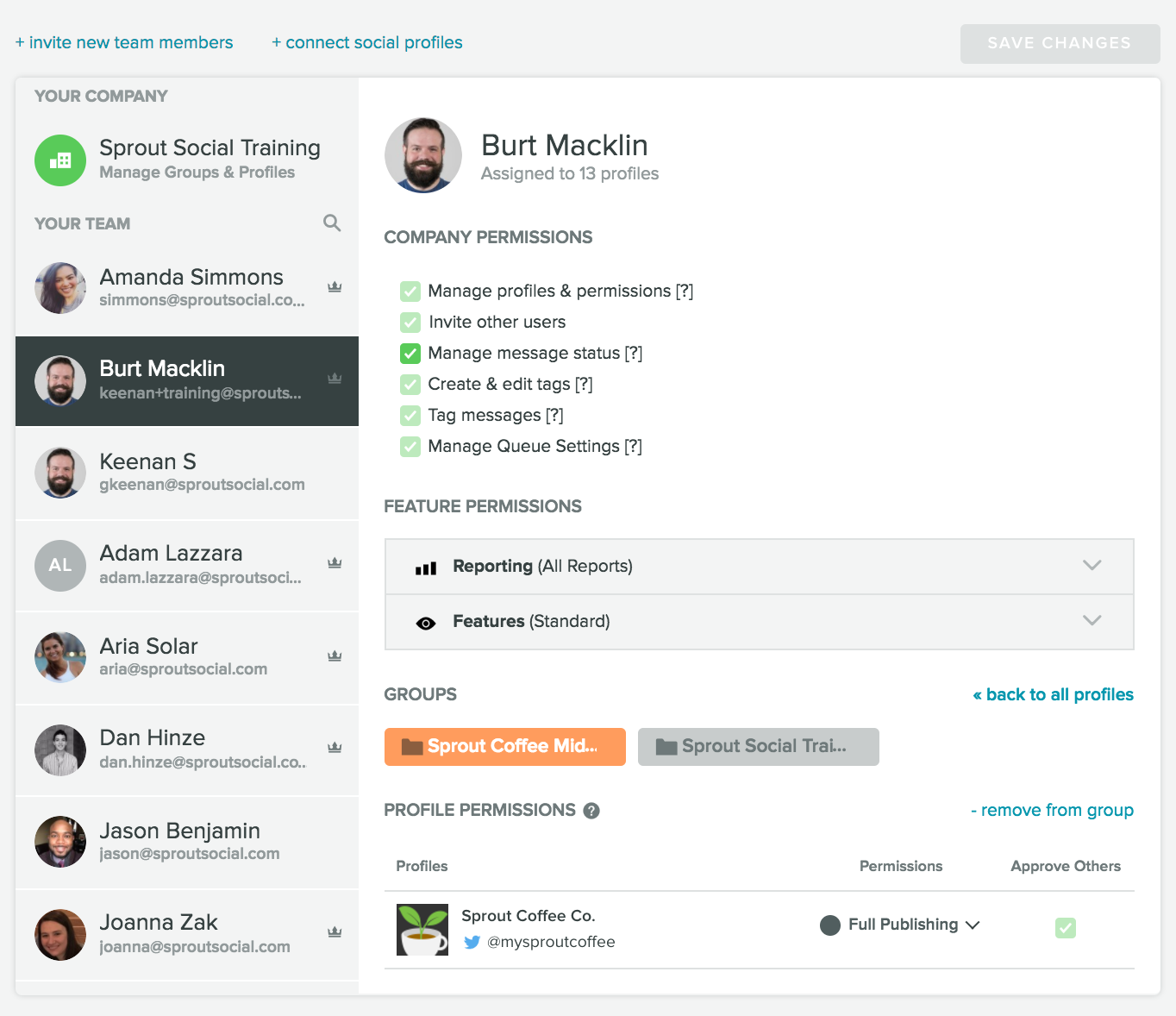
Task: Click the Reporting bar chart icon
Action: (426, 568)
